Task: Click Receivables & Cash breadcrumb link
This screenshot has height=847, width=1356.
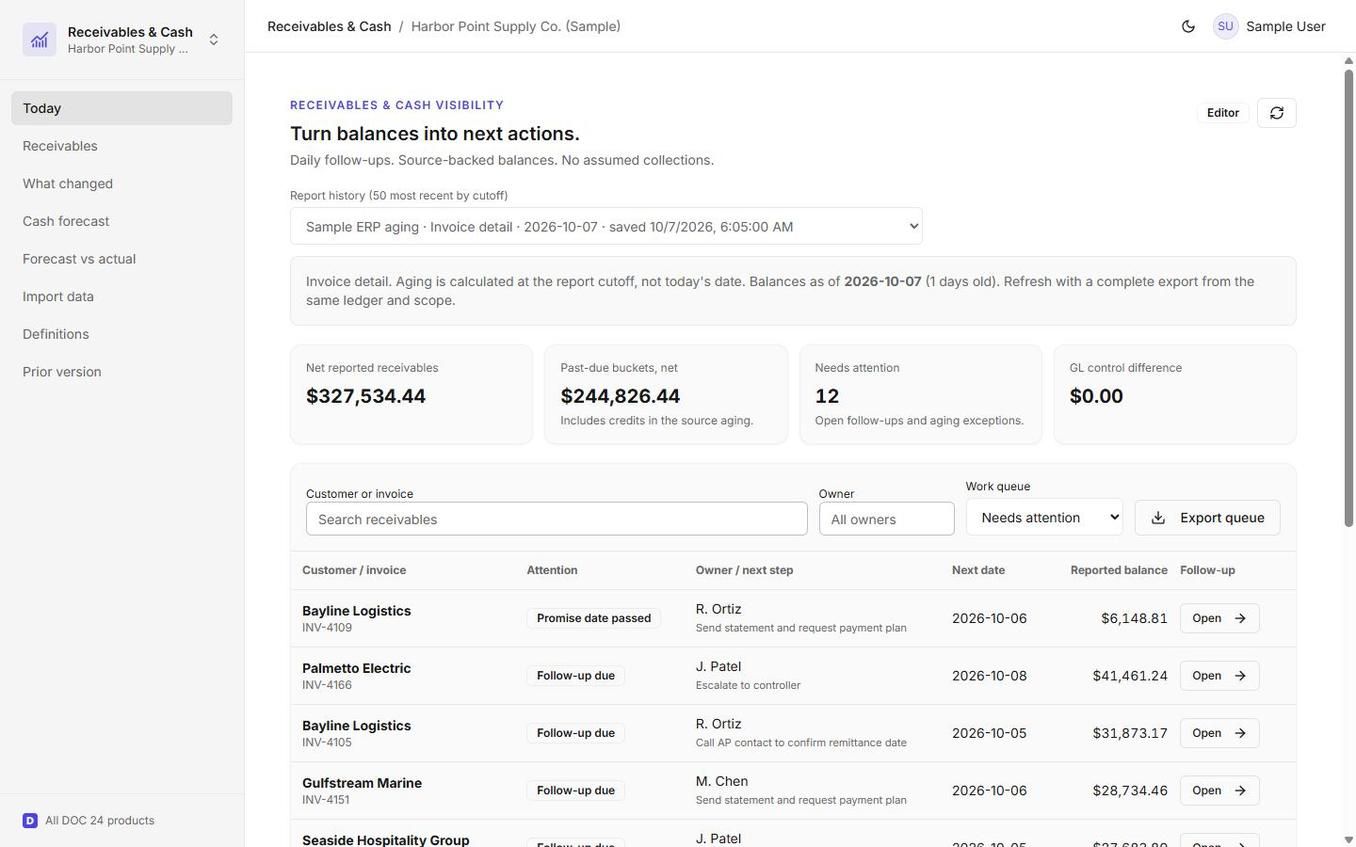Action: click(x=329, y=27)
